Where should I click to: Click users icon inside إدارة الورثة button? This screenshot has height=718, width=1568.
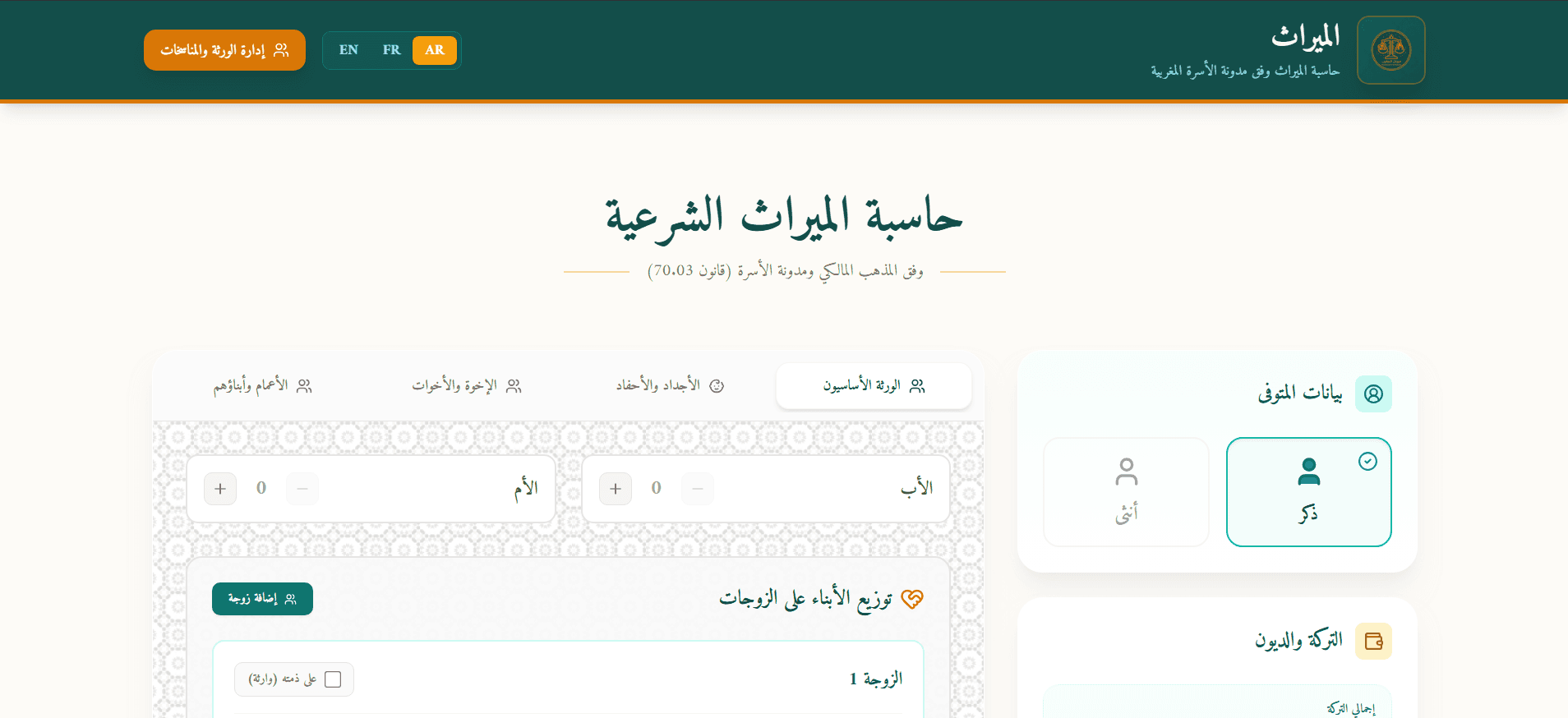click(x=281, y=50)
